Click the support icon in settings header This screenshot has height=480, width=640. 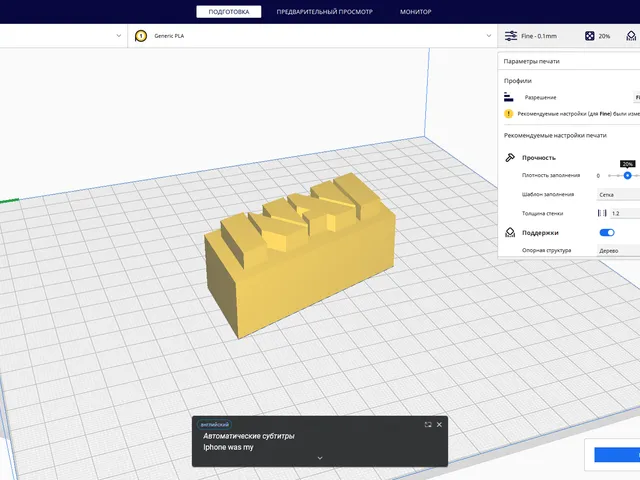(631, 36)
